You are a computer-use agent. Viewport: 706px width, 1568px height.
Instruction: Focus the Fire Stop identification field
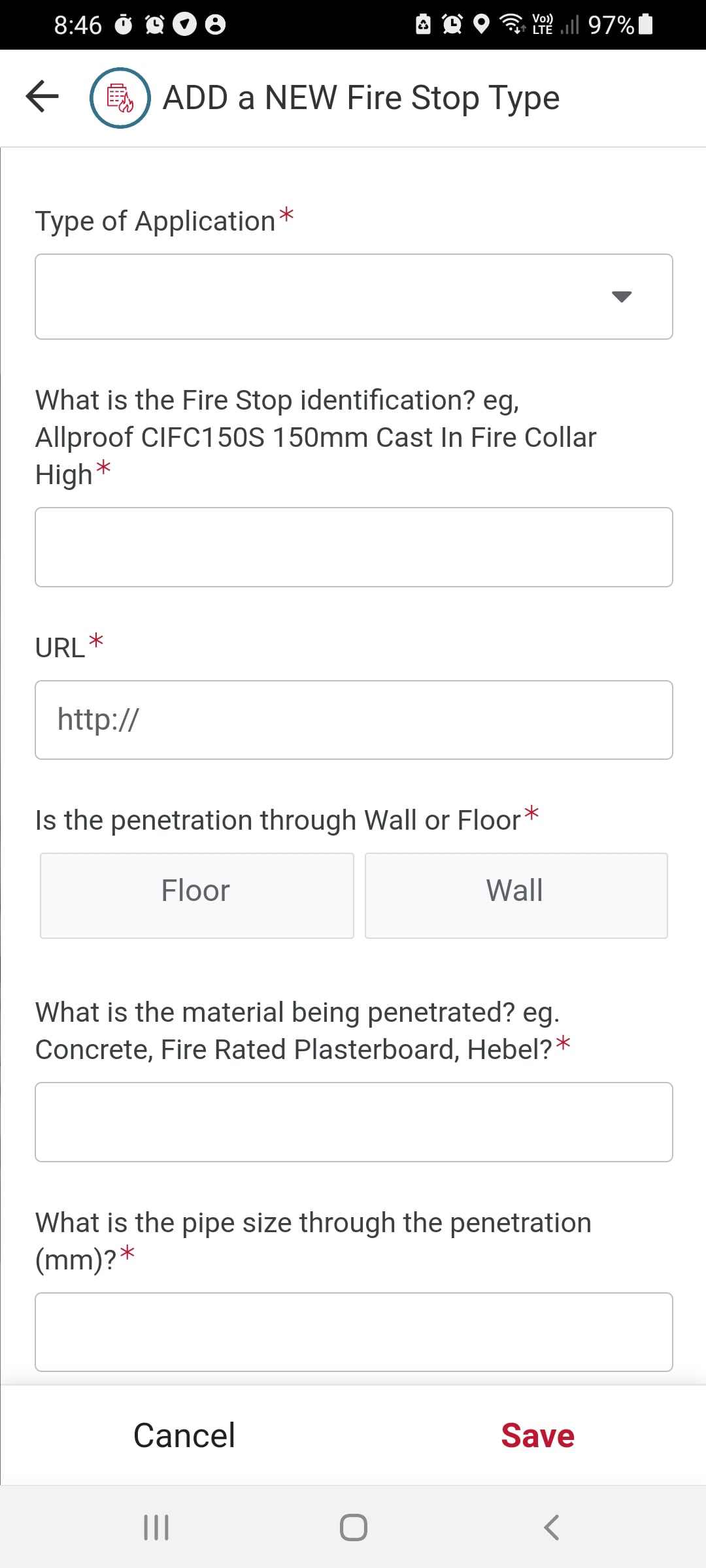[354, 547]
